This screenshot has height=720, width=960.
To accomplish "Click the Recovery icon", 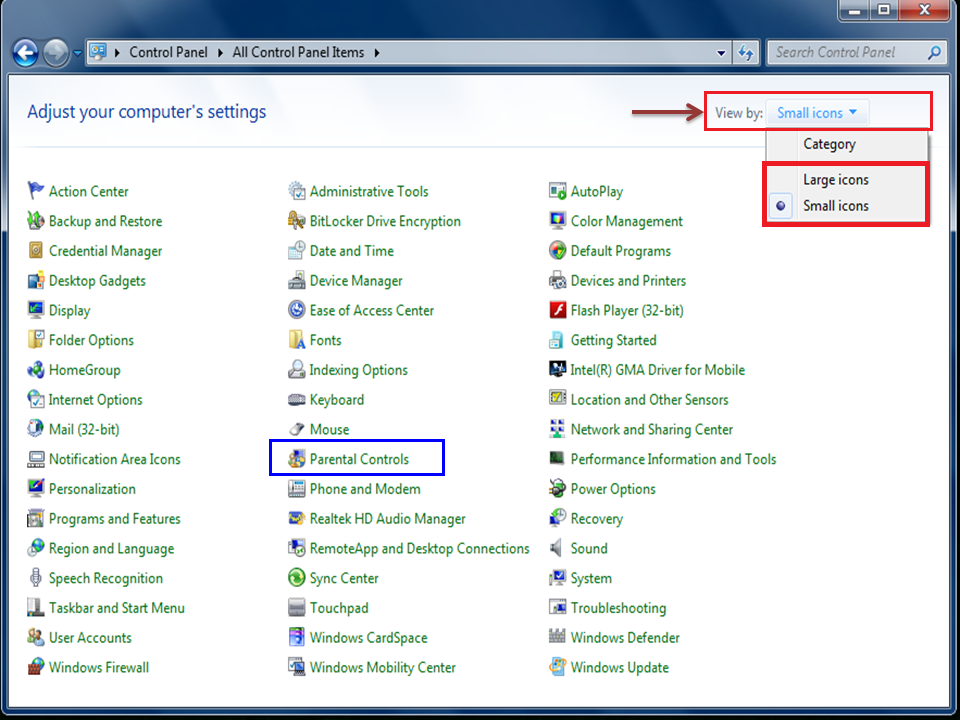I will pyautogui.click(x=557, y=518).
